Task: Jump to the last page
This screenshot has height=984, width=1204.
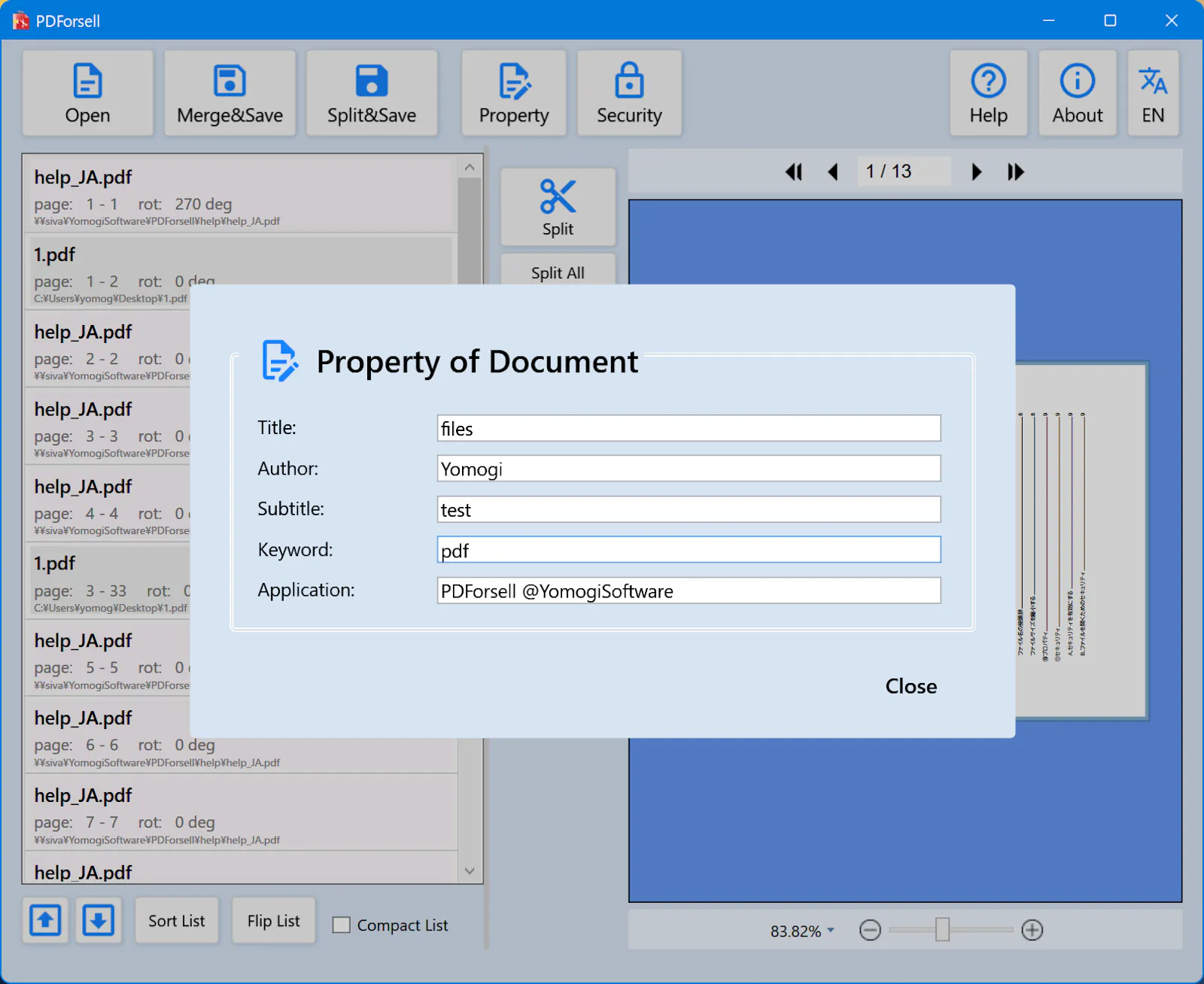Action: click(1016, 172)
